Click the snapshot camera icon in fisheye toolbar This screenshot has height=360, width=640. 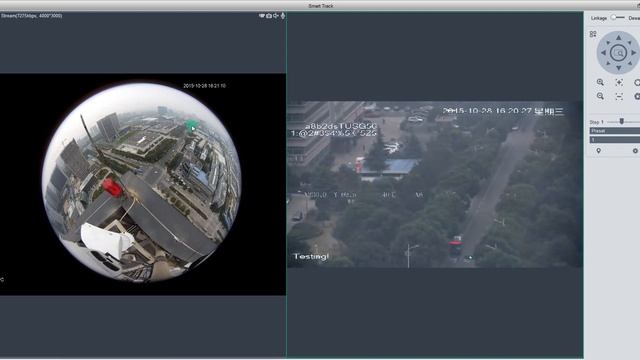click(269, 16)
